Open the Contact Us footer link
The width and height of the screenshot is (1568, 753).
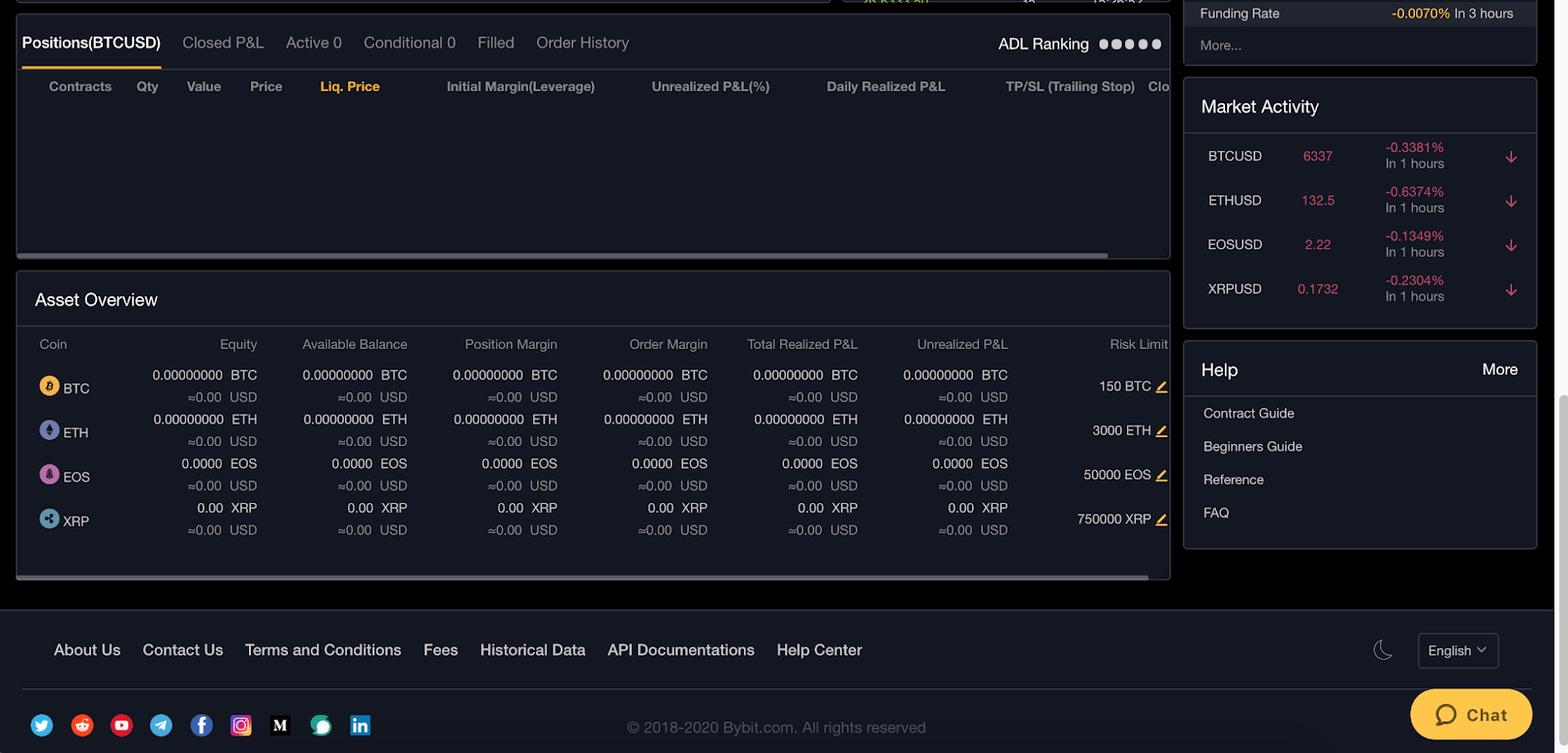coord(183,650)
